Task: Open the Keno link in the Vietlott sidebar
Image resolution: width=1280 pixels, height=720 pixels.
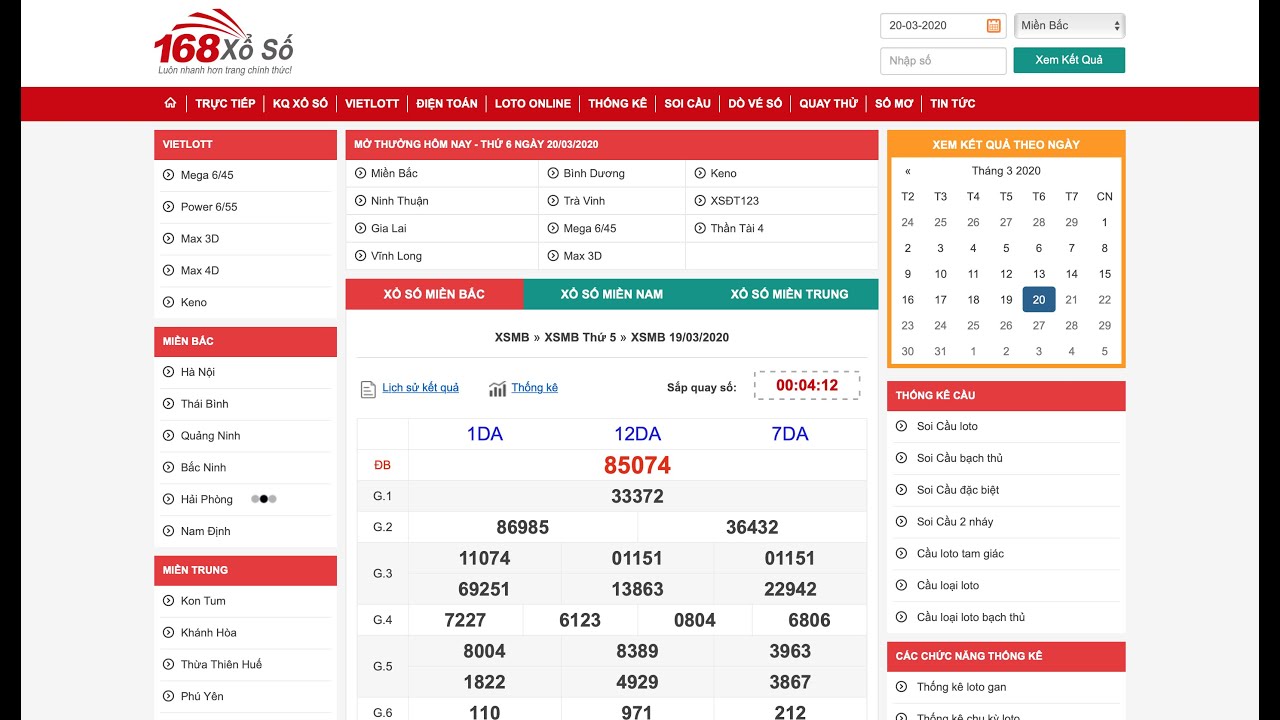Action: click(194, 302)
